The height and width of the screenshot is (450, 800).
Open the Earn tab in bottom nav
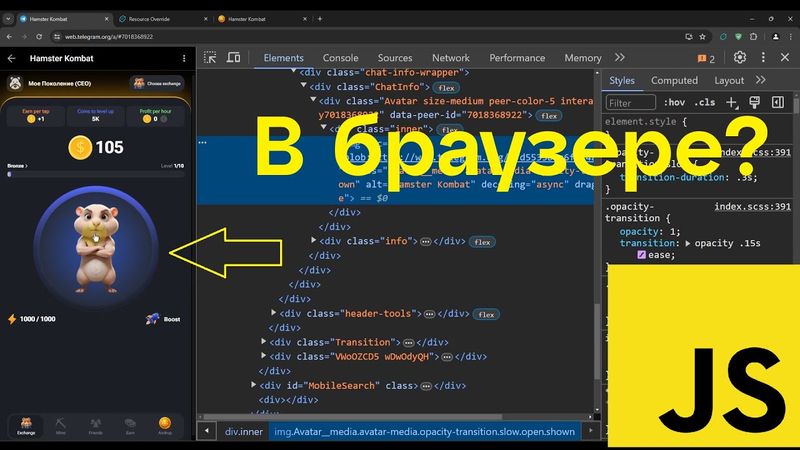pos(130,426)
